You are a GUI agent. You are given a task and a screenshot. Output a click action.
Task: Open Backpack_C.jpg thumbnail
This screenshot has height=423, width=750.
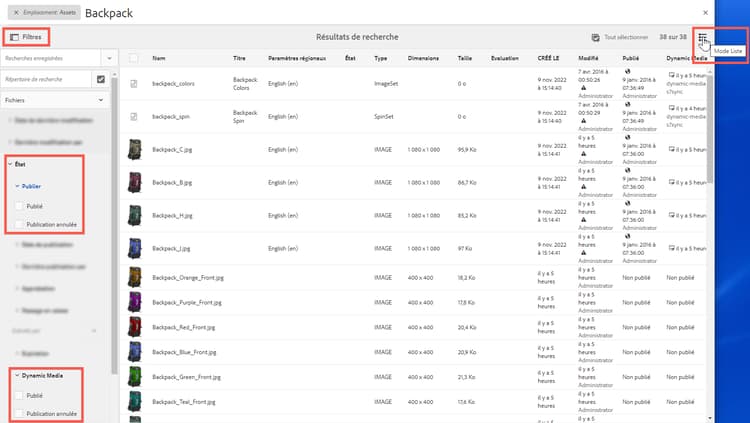pos(135,149)
